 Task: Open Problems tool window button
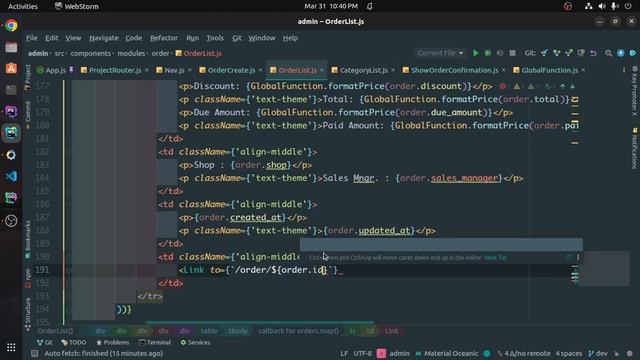113,342
